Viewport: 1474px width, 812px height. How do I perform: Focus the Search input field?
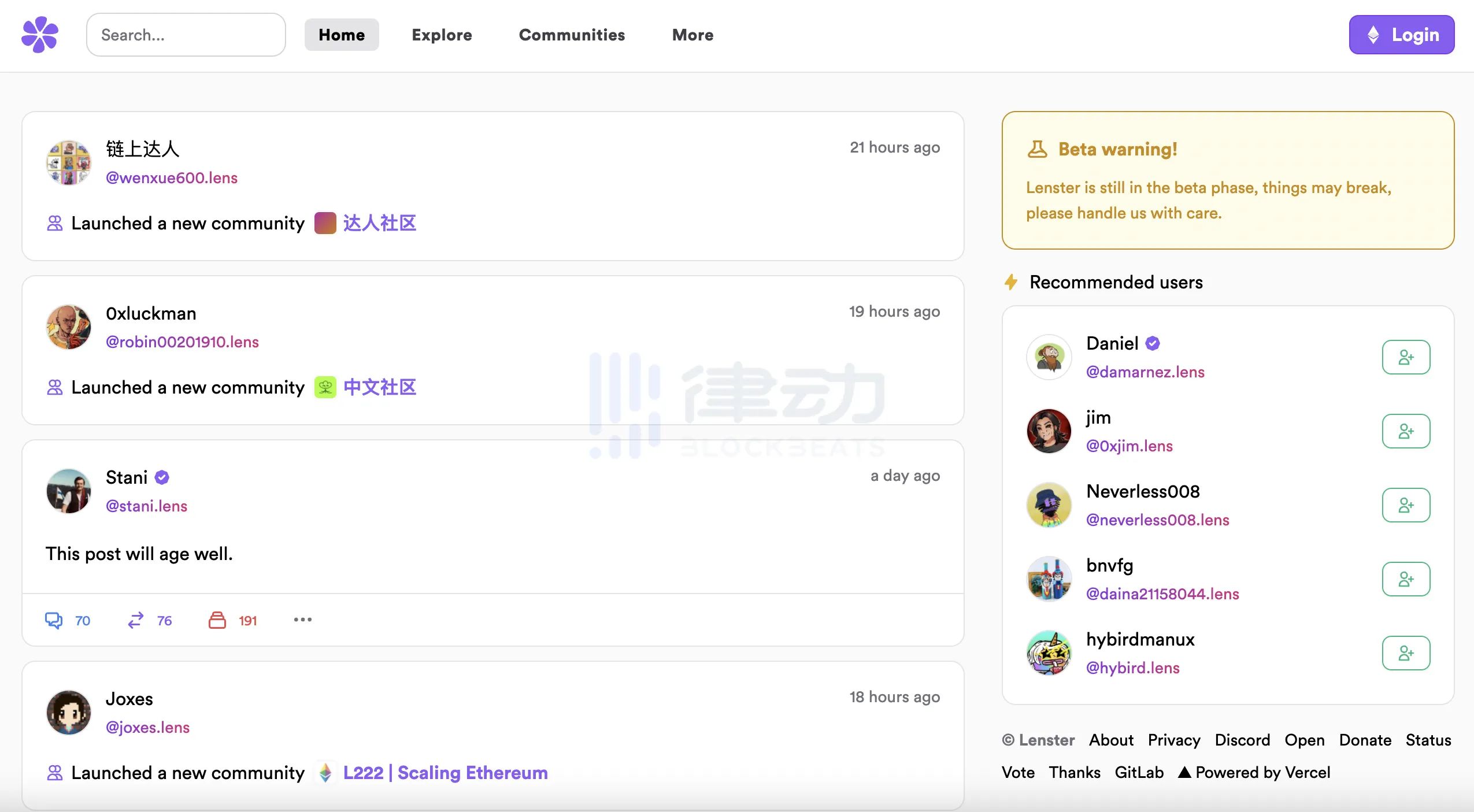(186, 35)
